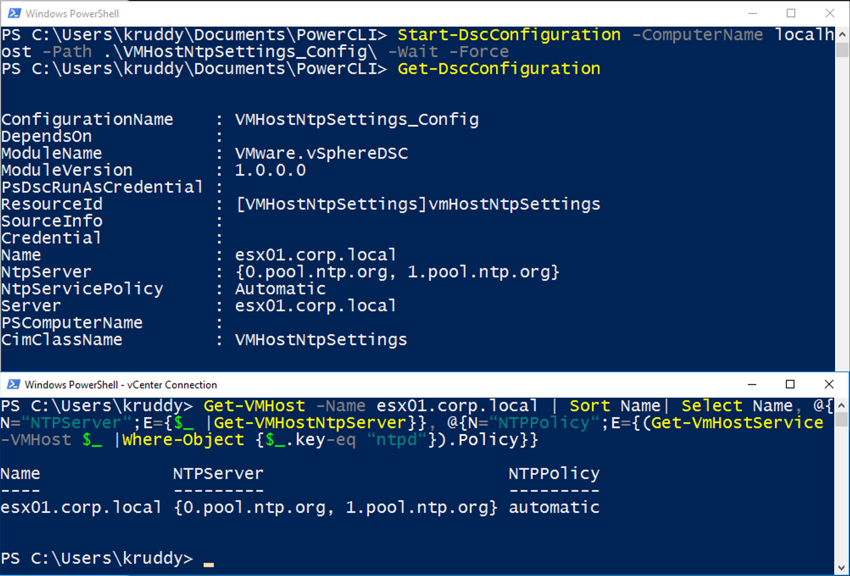
Task: Click the 'ModuleName' property label
Action: [x=51, y=153]
